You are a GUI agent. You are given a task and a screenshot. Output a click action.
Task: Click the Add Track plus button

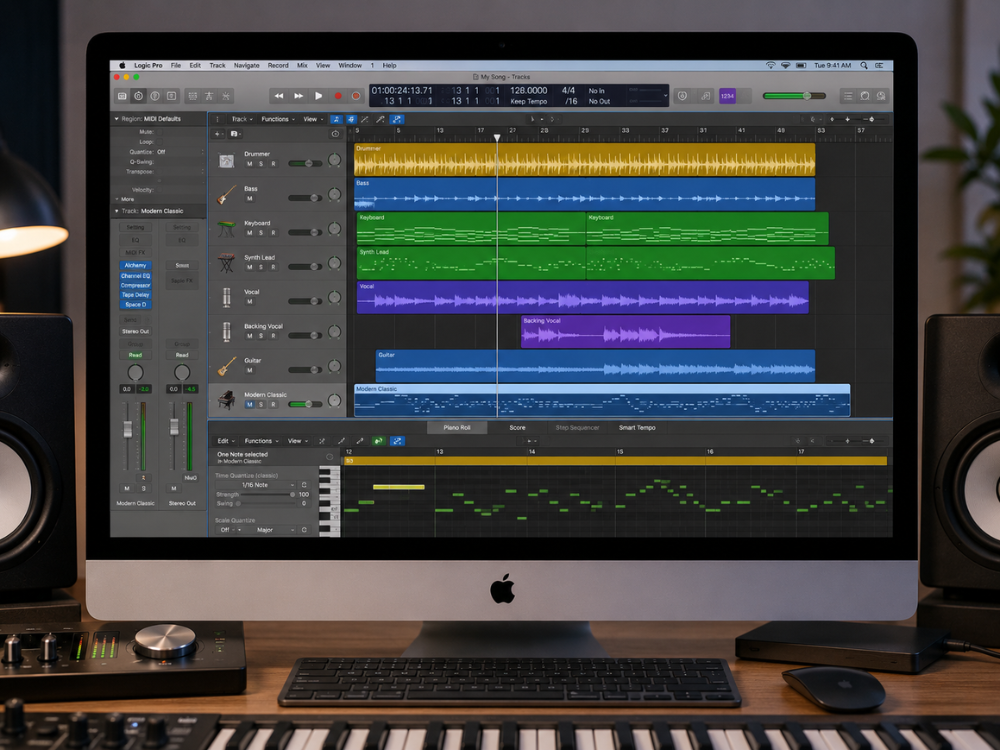tap(218, 134)
